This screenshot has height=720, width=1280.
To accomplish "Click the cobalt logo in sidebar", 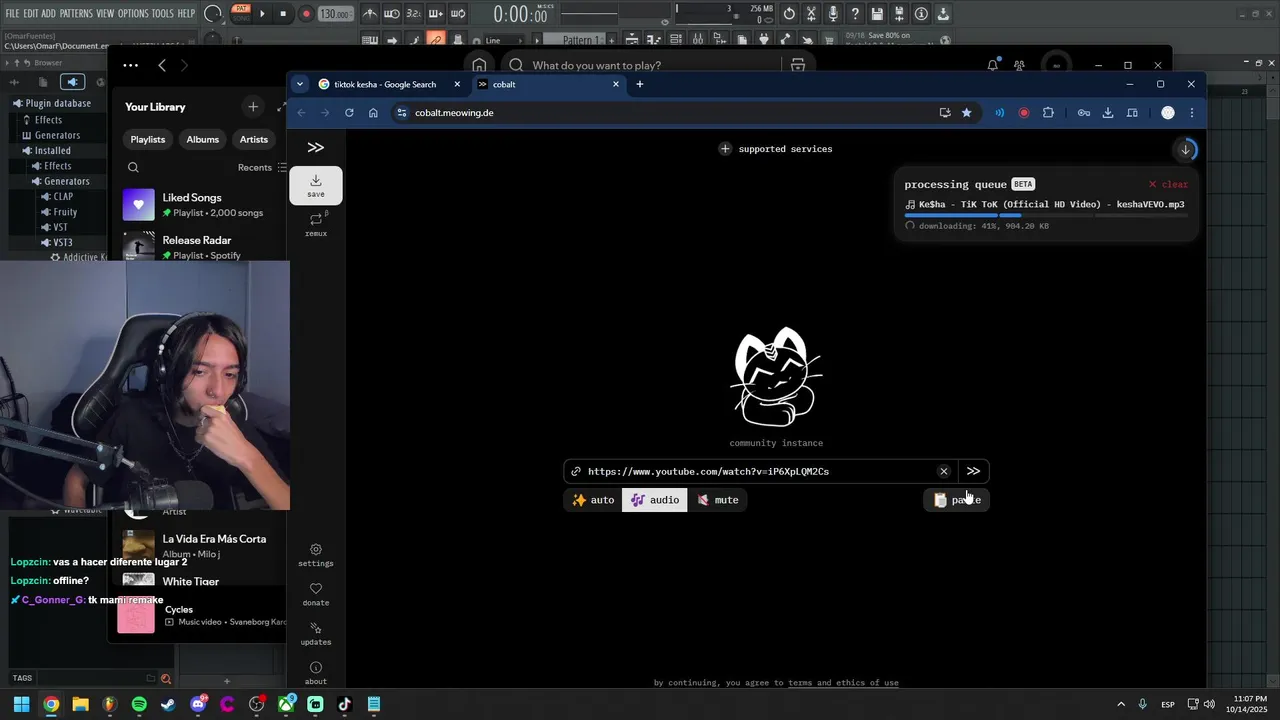I will [316, 147].
